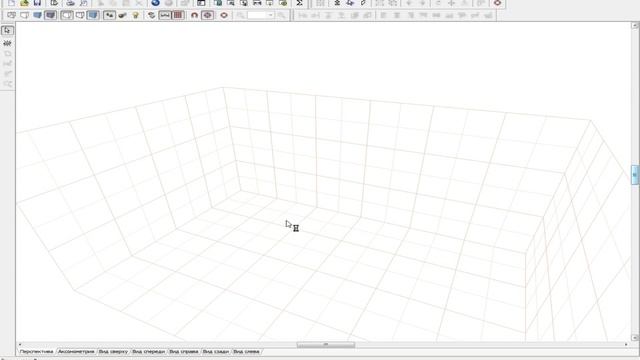The height and width of the screenshot is (360, 640).
Task: Click the red ring icon in second toolbar
Action: coord(224,15)
